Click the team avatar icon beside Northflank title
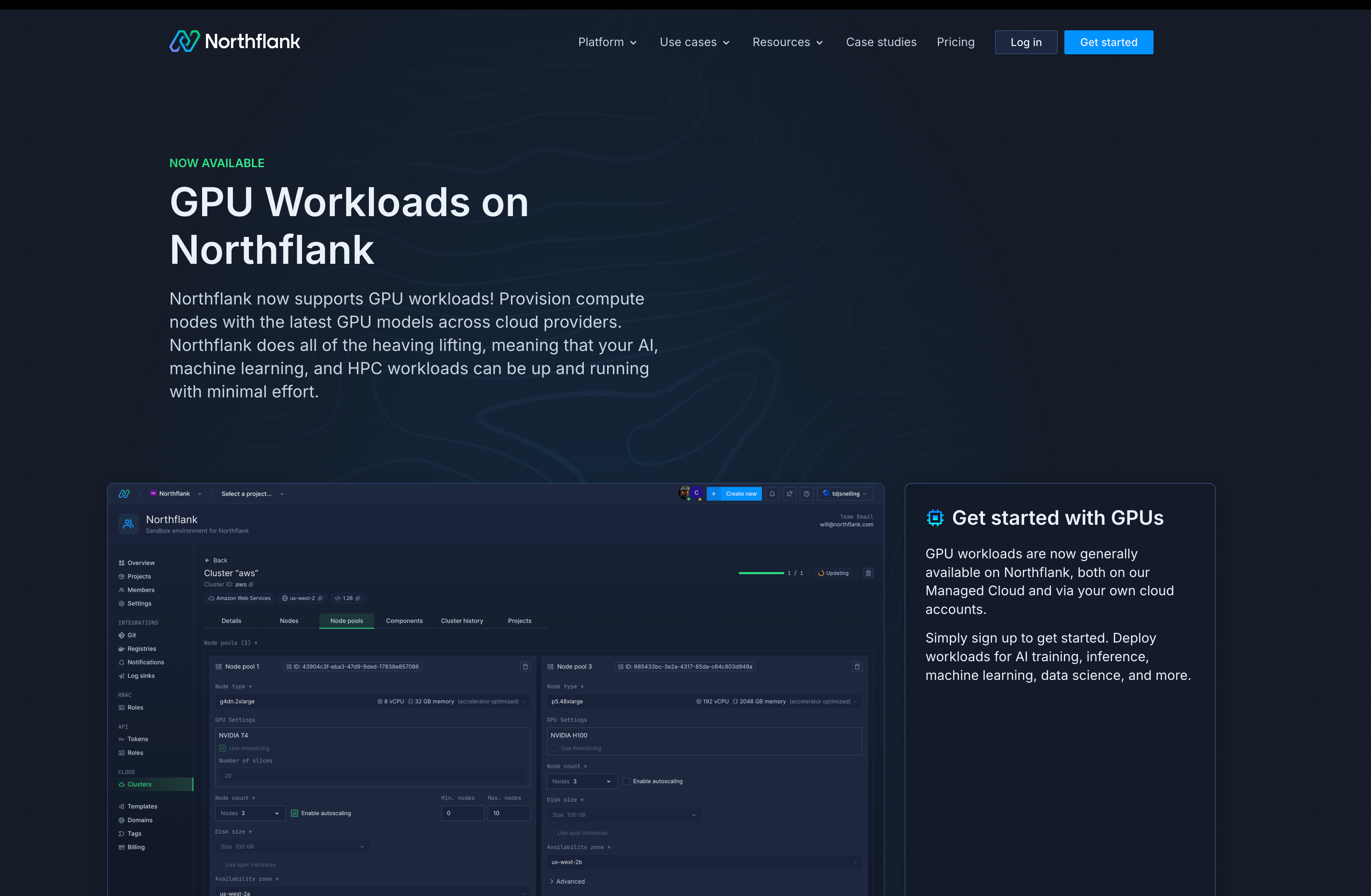This screenshot has width=1371, height=896. [129, 523]
